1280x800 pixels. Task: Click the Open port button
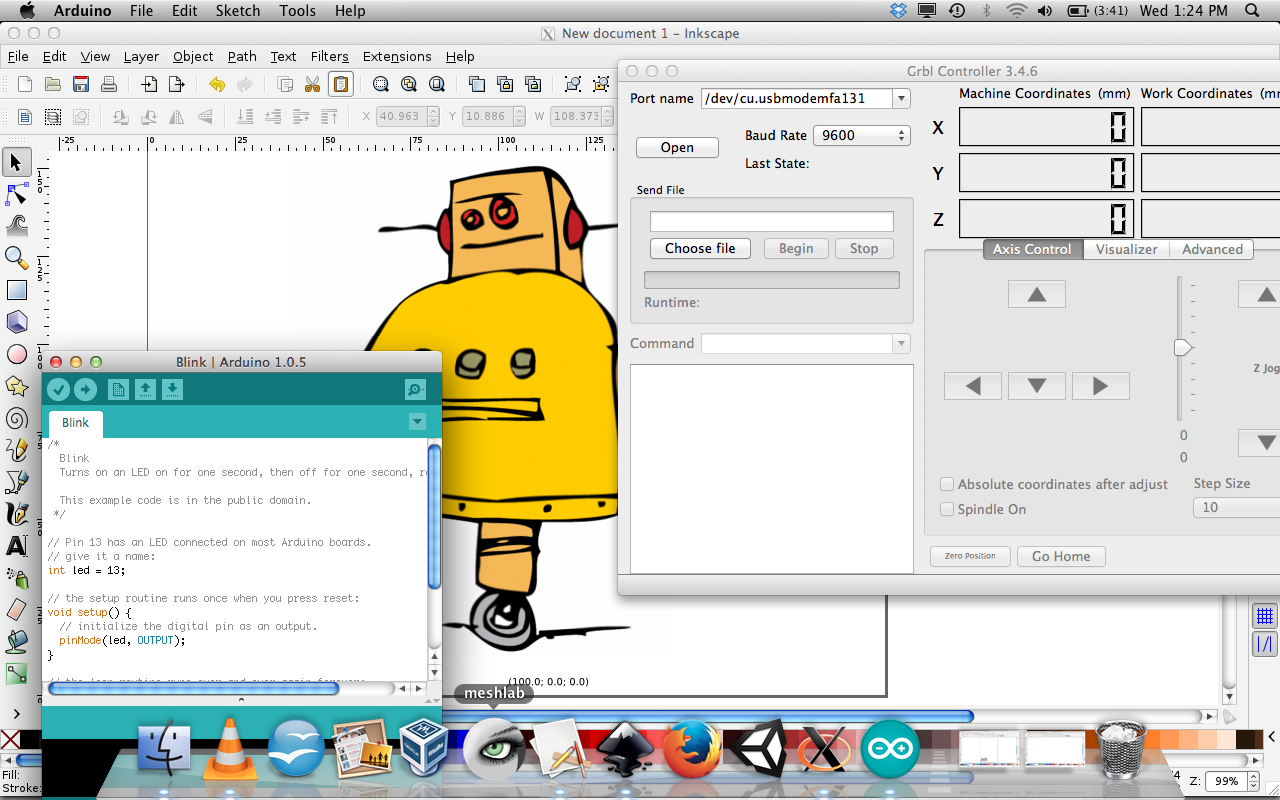click(677, 147)
